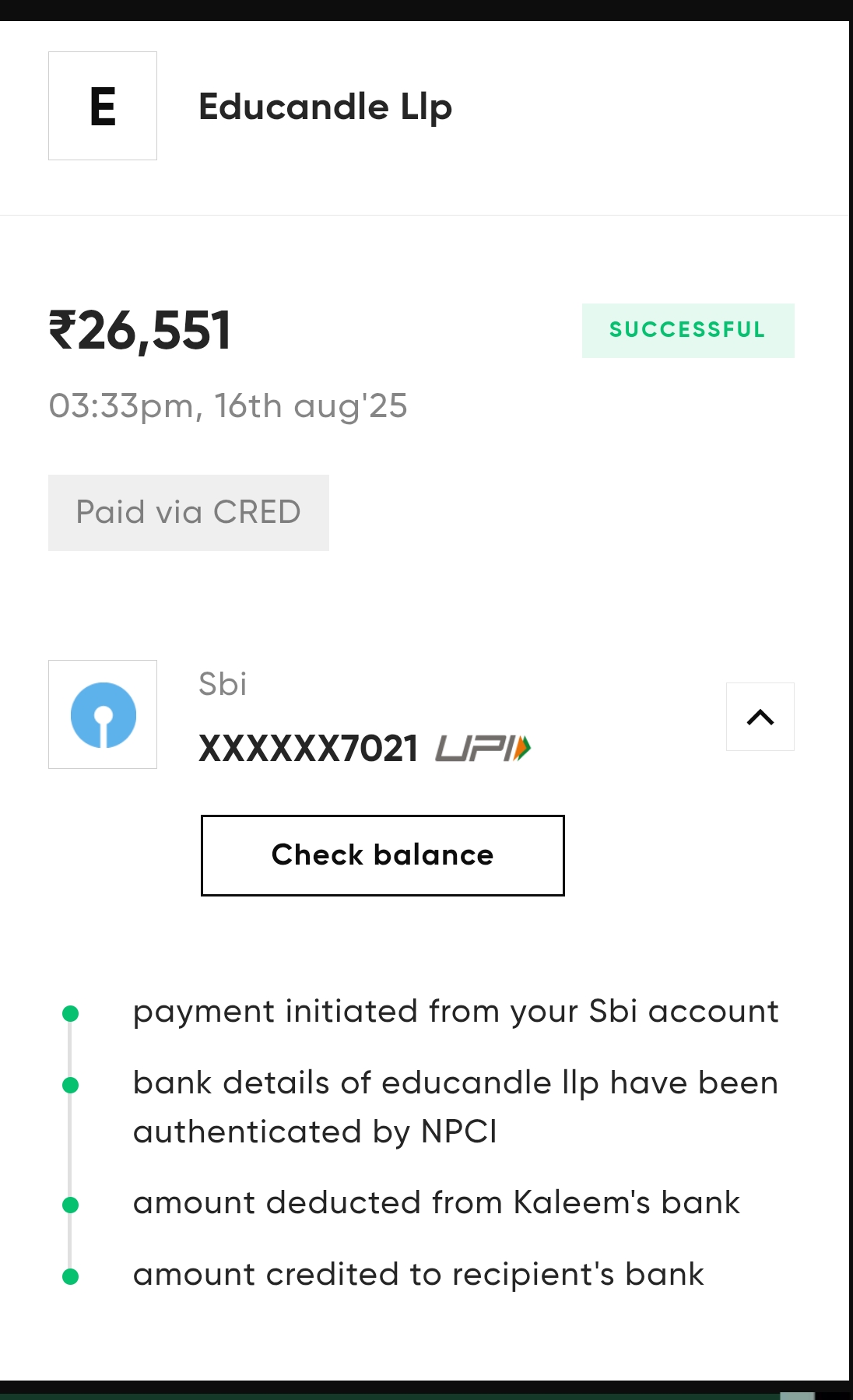Click the green dot beside payment initiated
The height and width of the screenshot is (1400, 853).
click(70, 1013)
